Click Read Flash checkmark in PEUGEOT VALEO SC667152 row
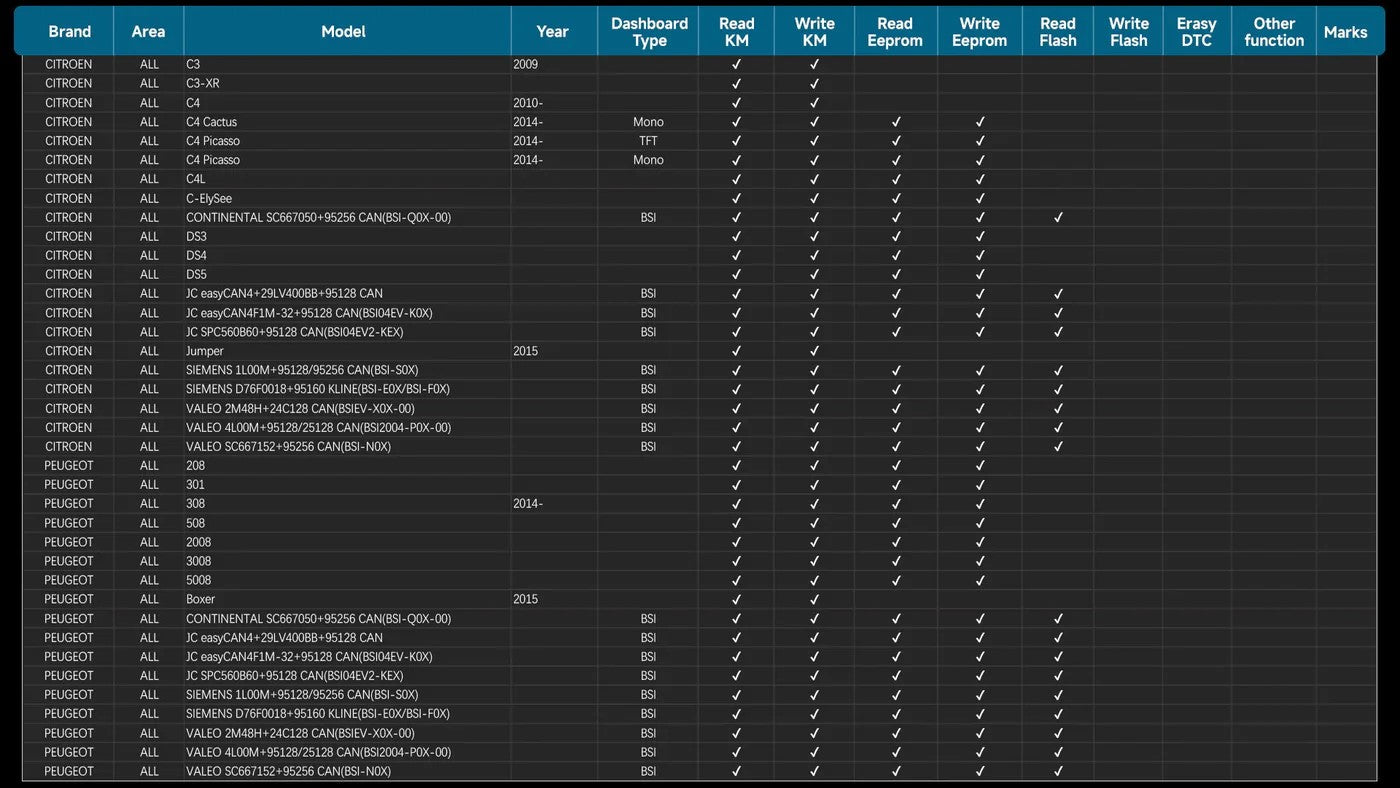The image size is (1400, 788). pyautogui.click(x=1058, y=772)
